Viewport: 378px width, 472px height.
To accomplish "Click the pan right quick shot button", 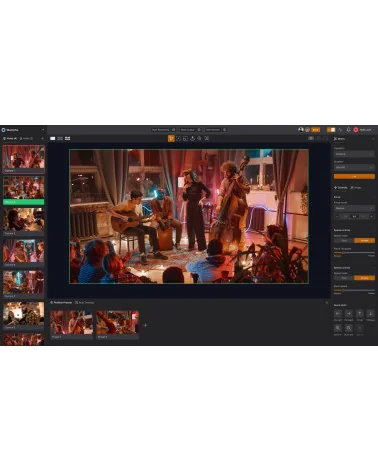I will point(349,313).
